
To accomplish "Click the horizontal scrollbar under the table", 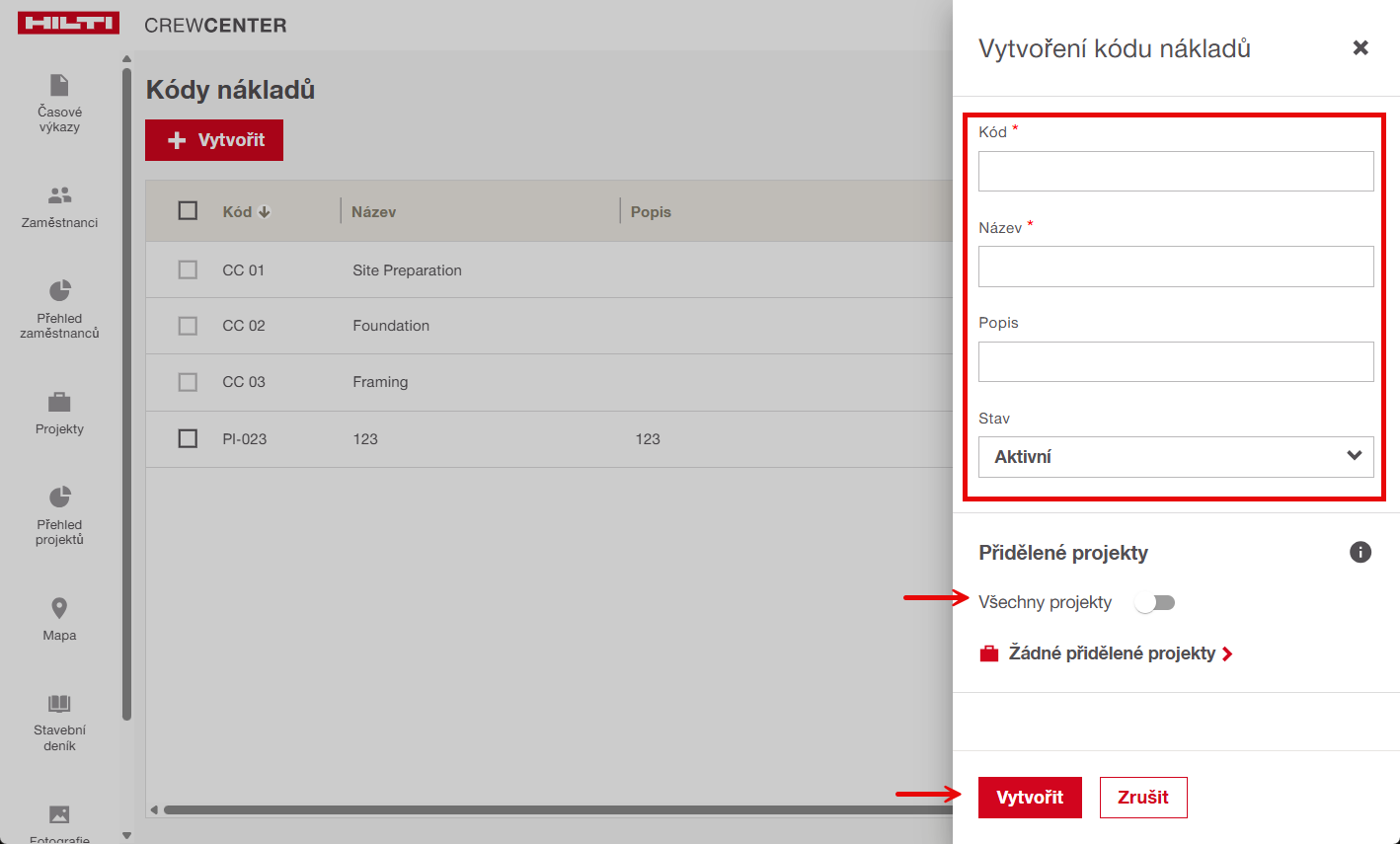I will [x=543, y=810].
